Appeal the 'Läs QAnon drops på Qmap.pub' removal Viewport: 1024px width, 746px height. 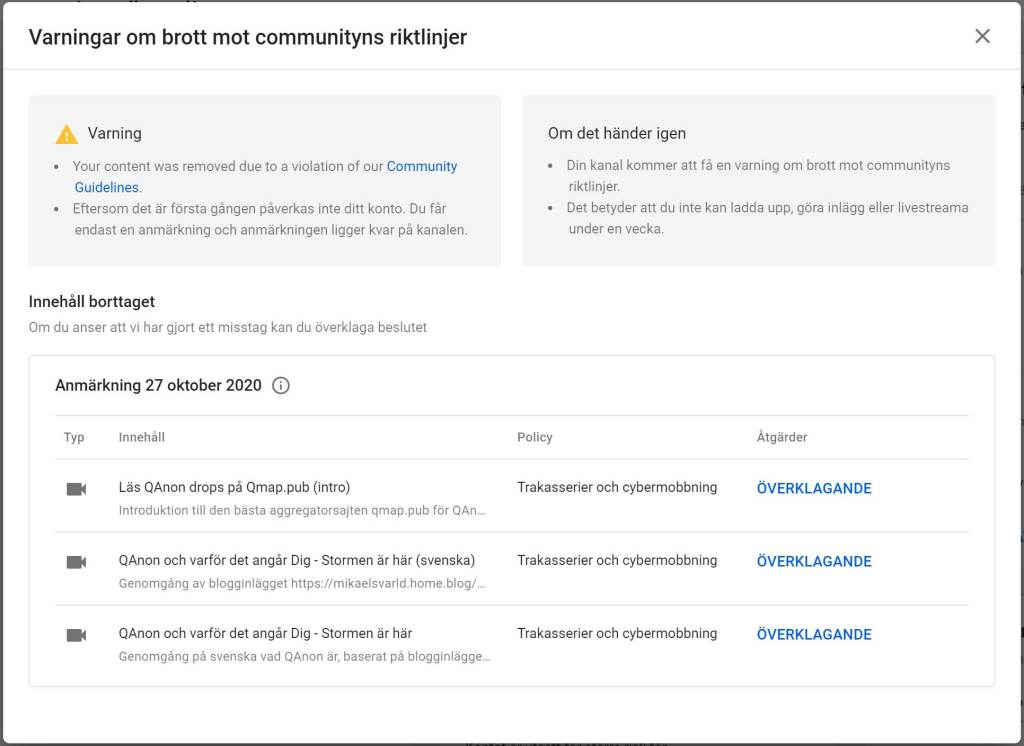(813, 489)
